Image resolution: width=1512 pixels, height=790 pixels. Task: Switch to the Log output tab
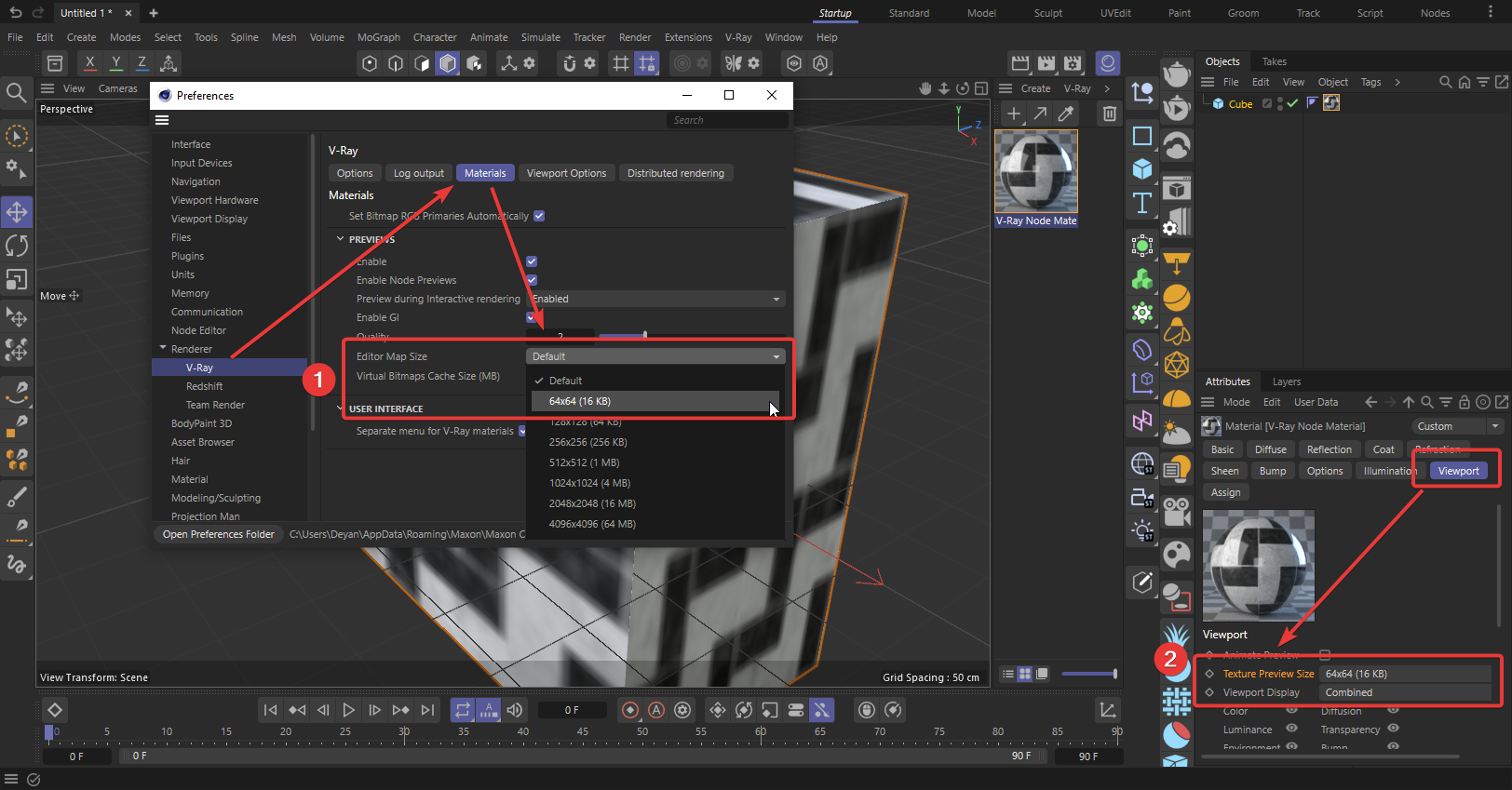pos(418,173)
